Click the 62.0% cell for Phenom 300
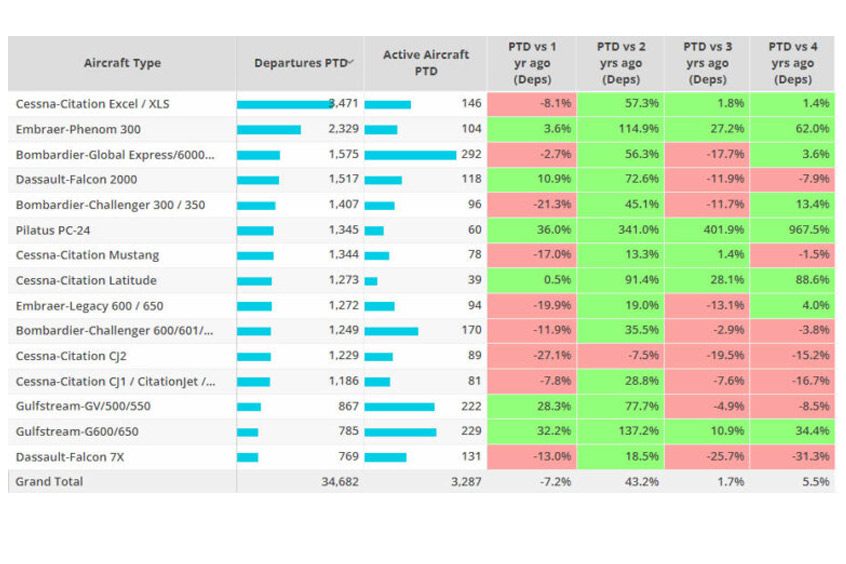Viewport: 846px width, 564px height. coord(792,130)
